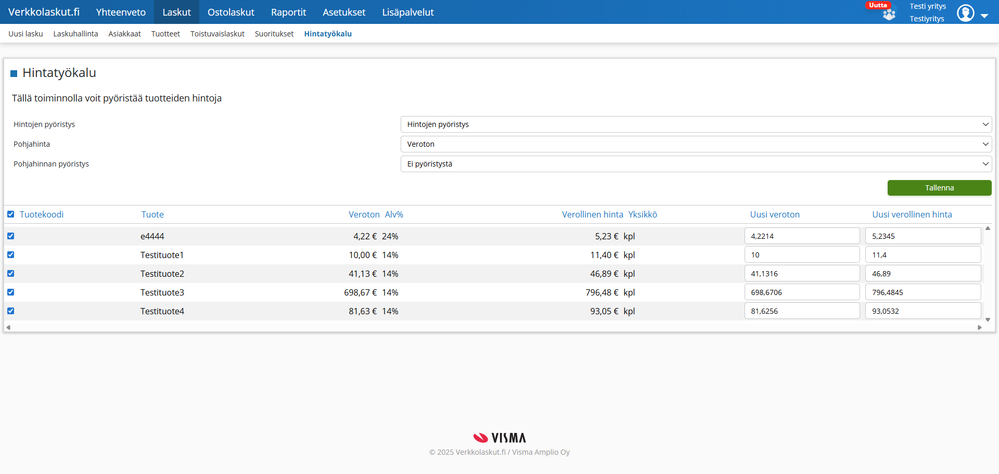This screenshot has height=474, width=999.
Task: Open Pohjahinnan pyöristys dropdown
Action: coord(695,164)
